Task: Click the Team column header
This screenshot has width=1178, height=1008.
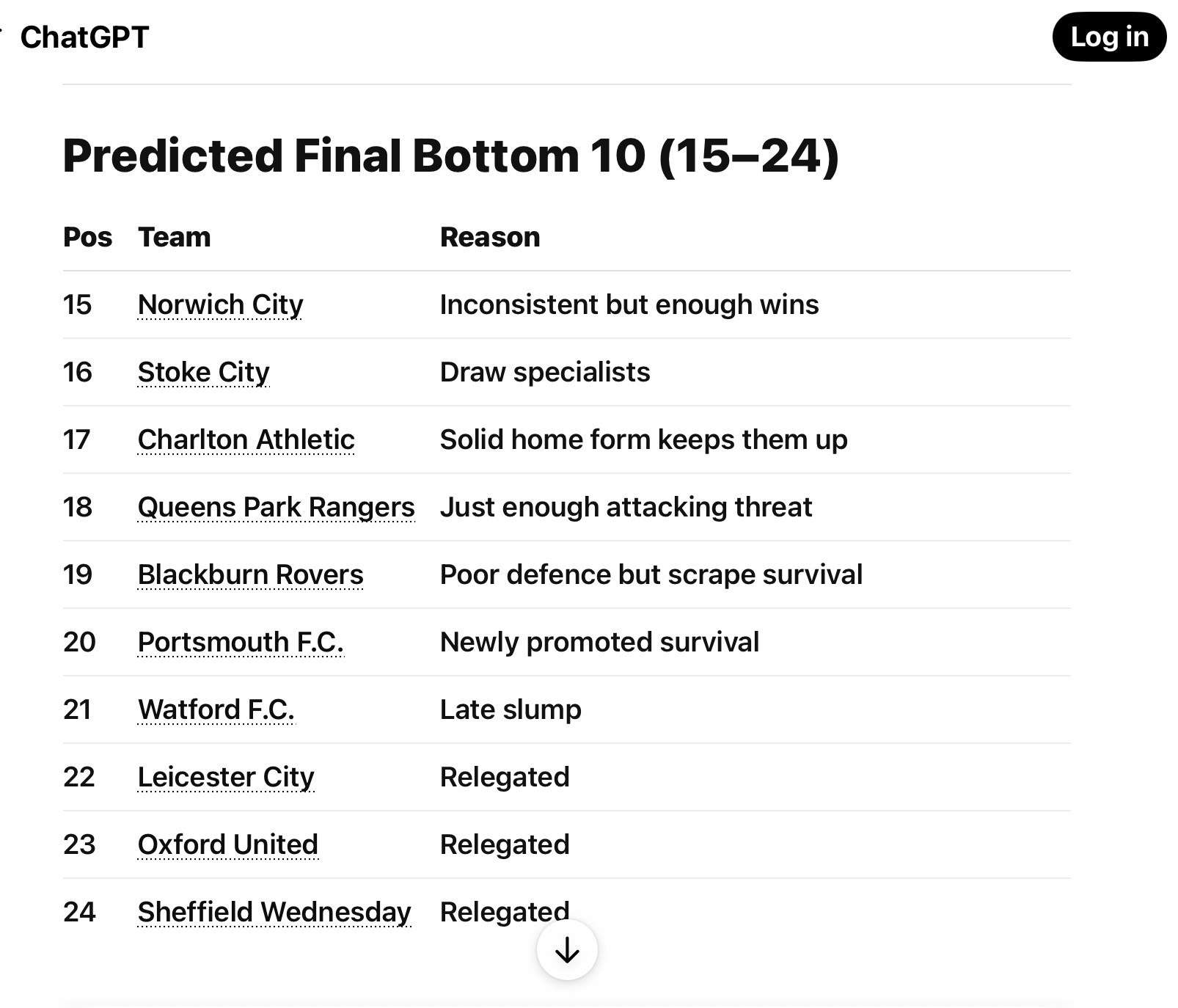Action: (x=174, y=237)
